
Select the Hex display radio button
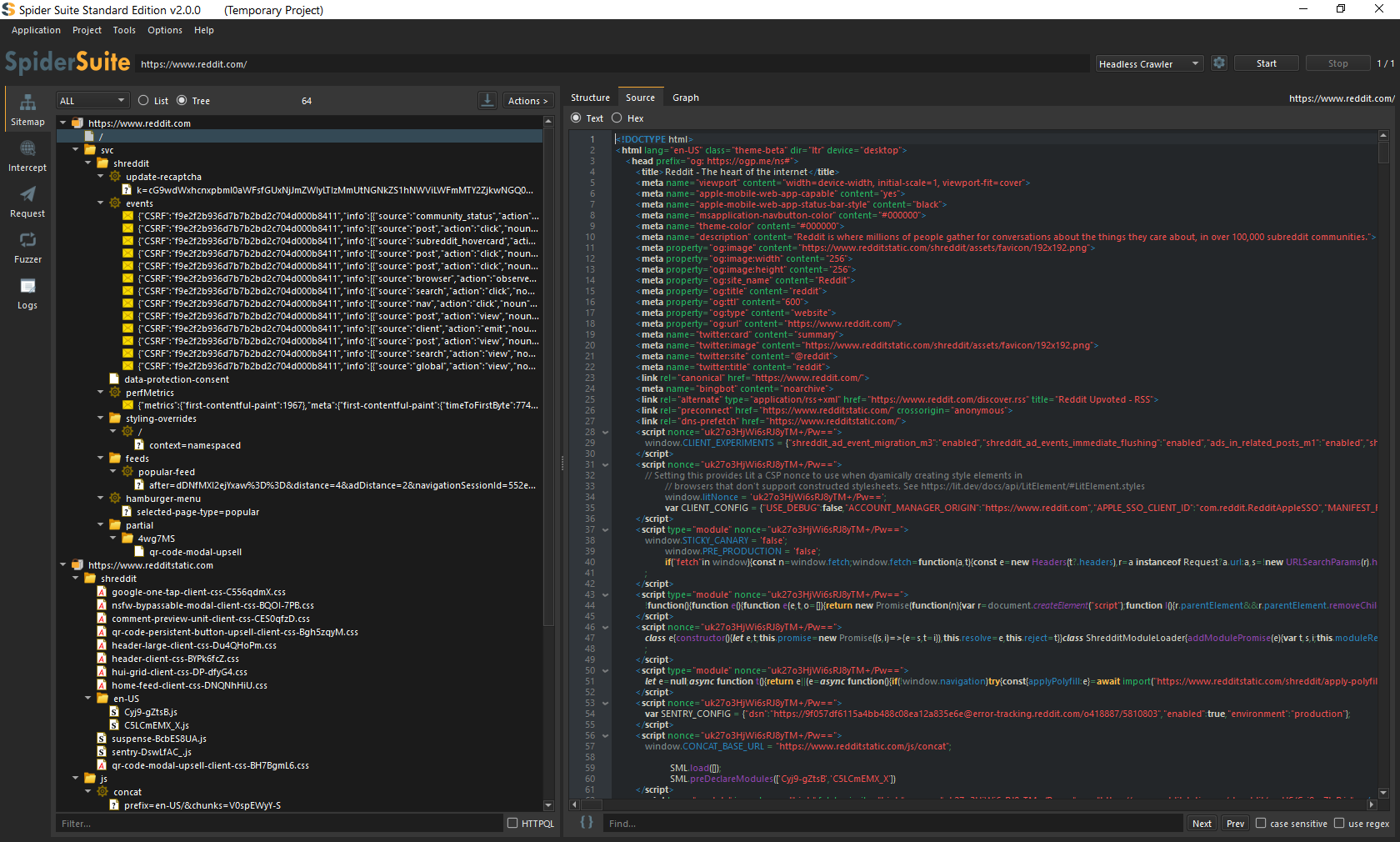(617, 118)
